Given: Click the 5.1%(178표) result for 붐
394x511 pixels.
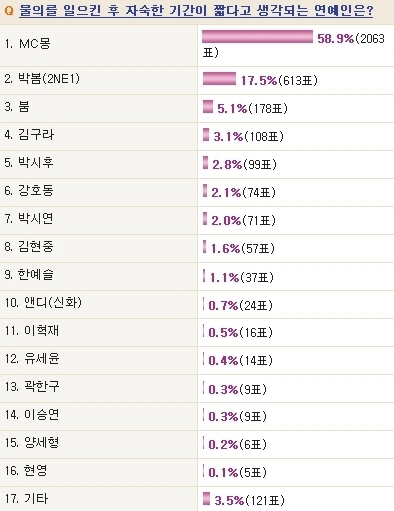Looking at the screenshot, I should (252, 109).
